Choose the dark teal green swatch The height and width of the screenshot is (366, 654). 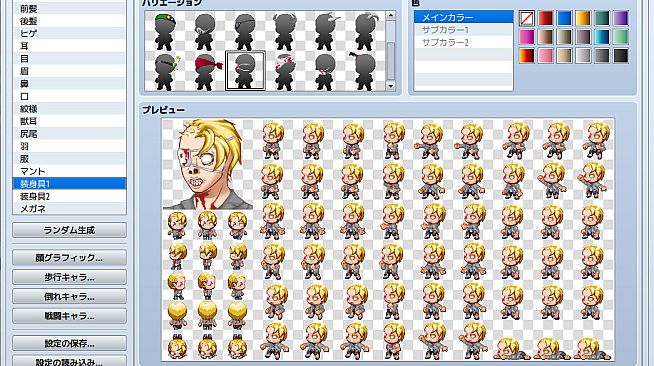(602, 18)
